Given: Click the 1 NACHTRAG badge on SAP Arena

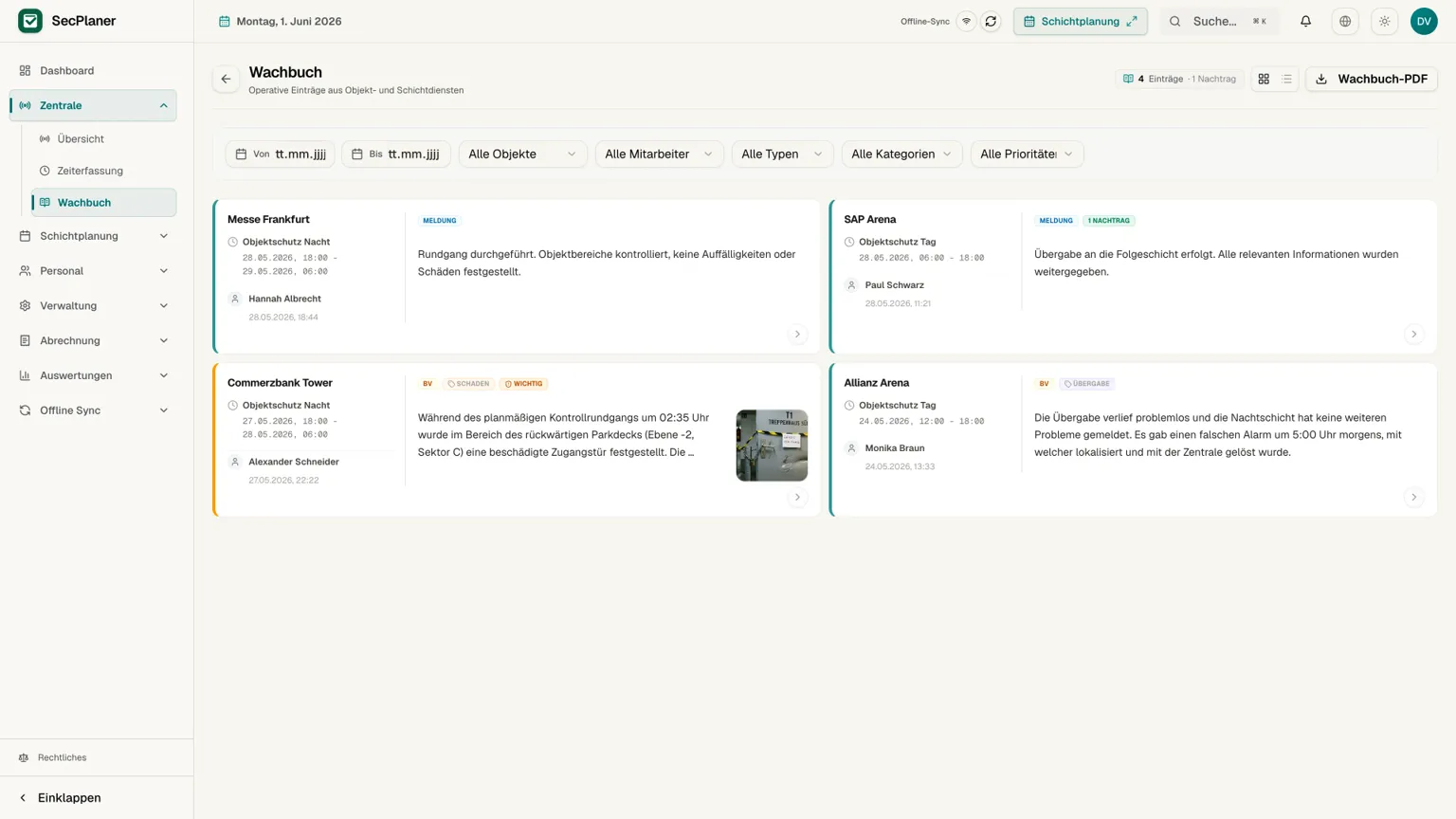Looking at the screenshot, I should [1108, 220].
